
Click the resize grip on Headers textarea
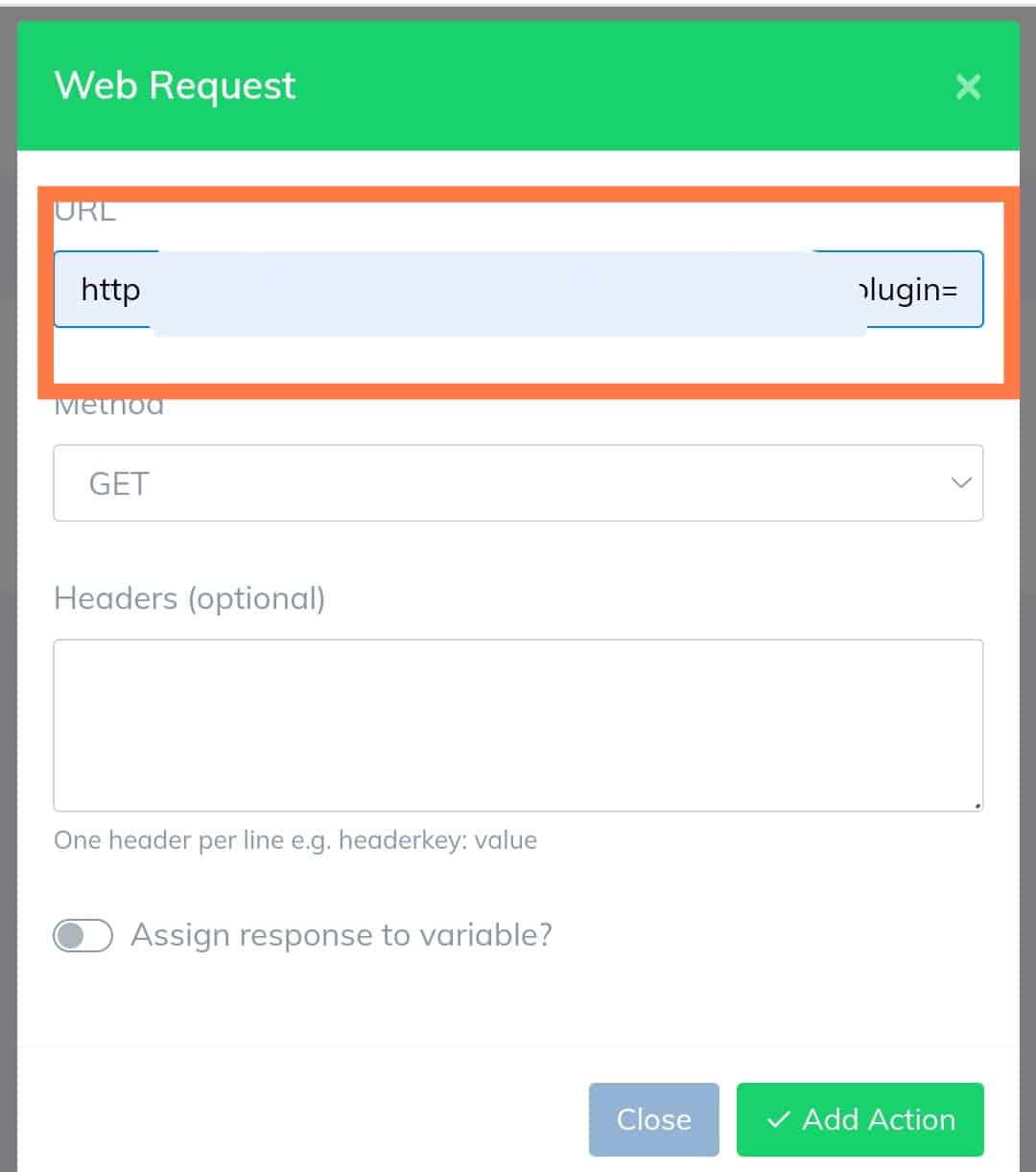pyautogui.click(x=977, y=805)
